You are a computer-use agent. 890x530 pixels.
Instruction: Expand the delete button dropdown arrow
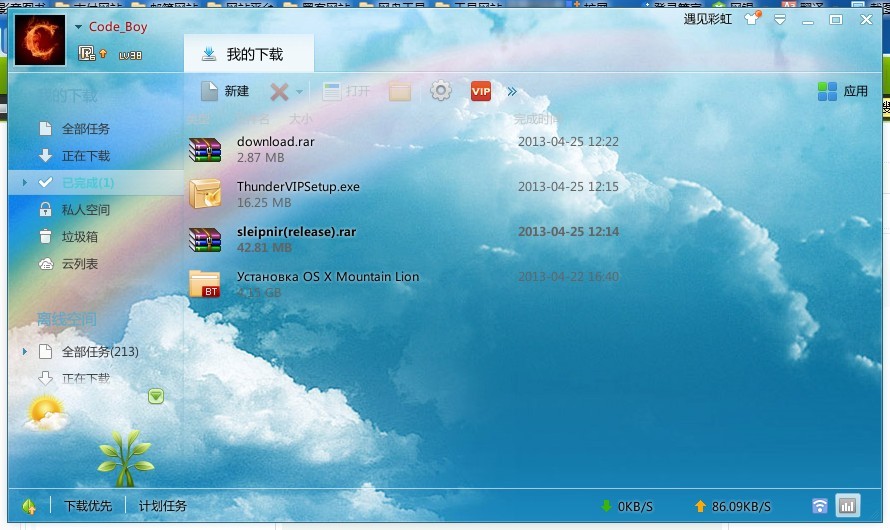click(x=299, y=93)
